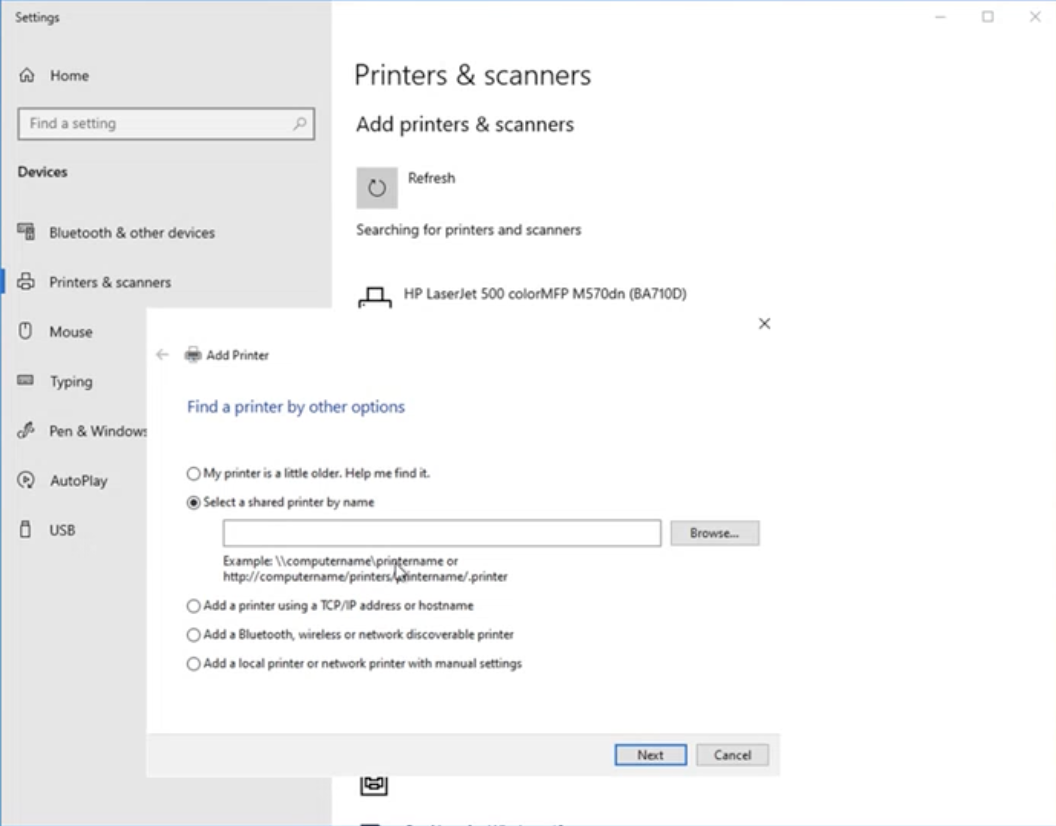Click the Bluetooth & other devices icon

(27, 232)
